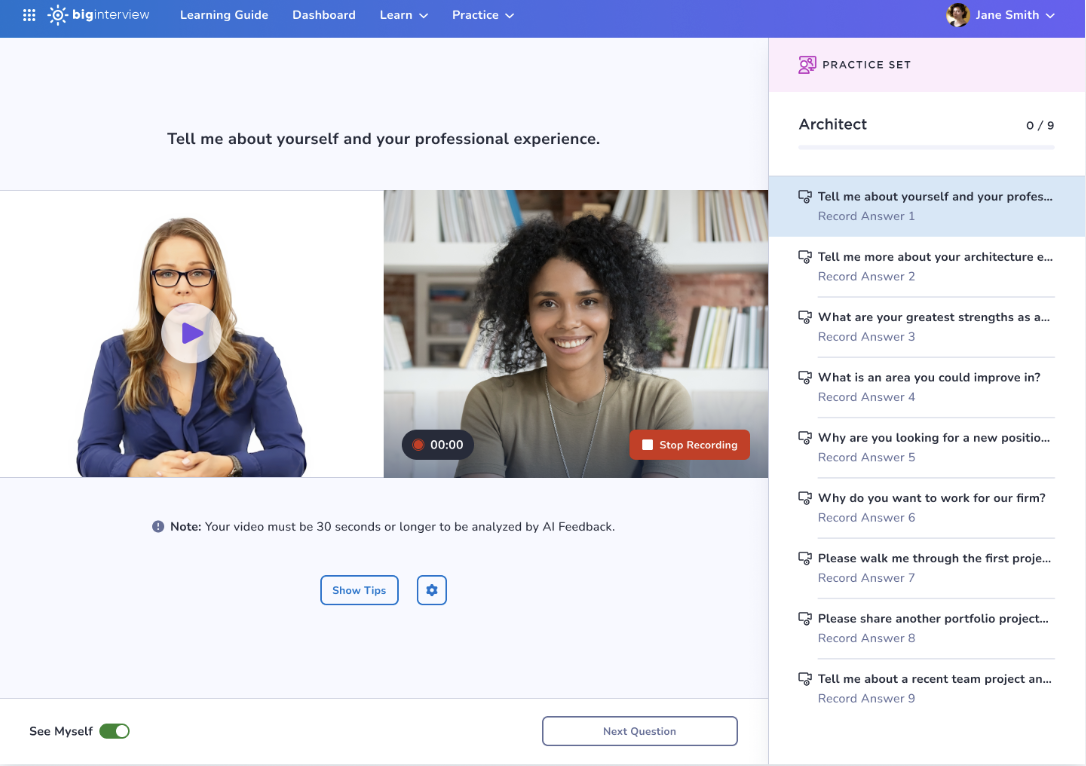Click the Next Question button
The image size is (1086, 766).
point(639,731)
